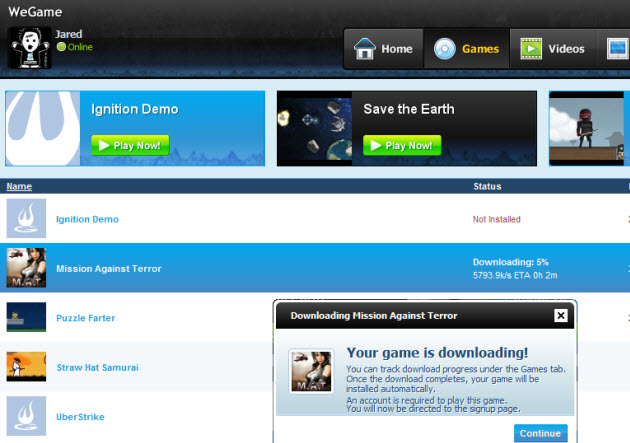Open Jared's profile avatar
This screenshot has width=630, height=443.
pos(29,48)
